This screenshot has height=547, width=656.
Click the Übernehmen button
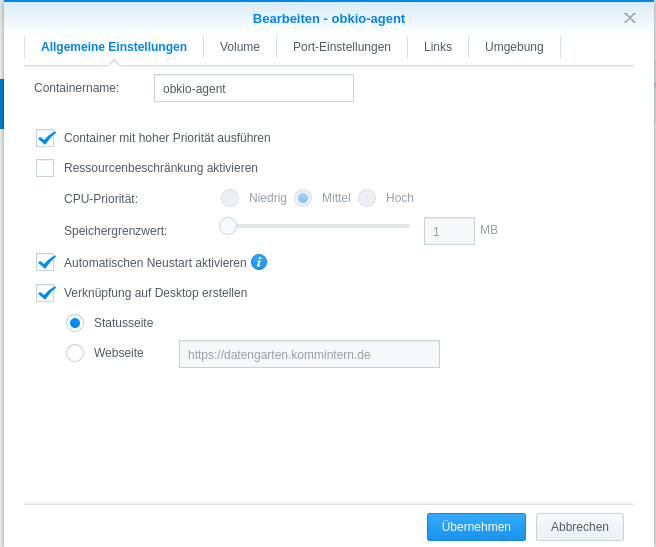click(x=476, y=527)
